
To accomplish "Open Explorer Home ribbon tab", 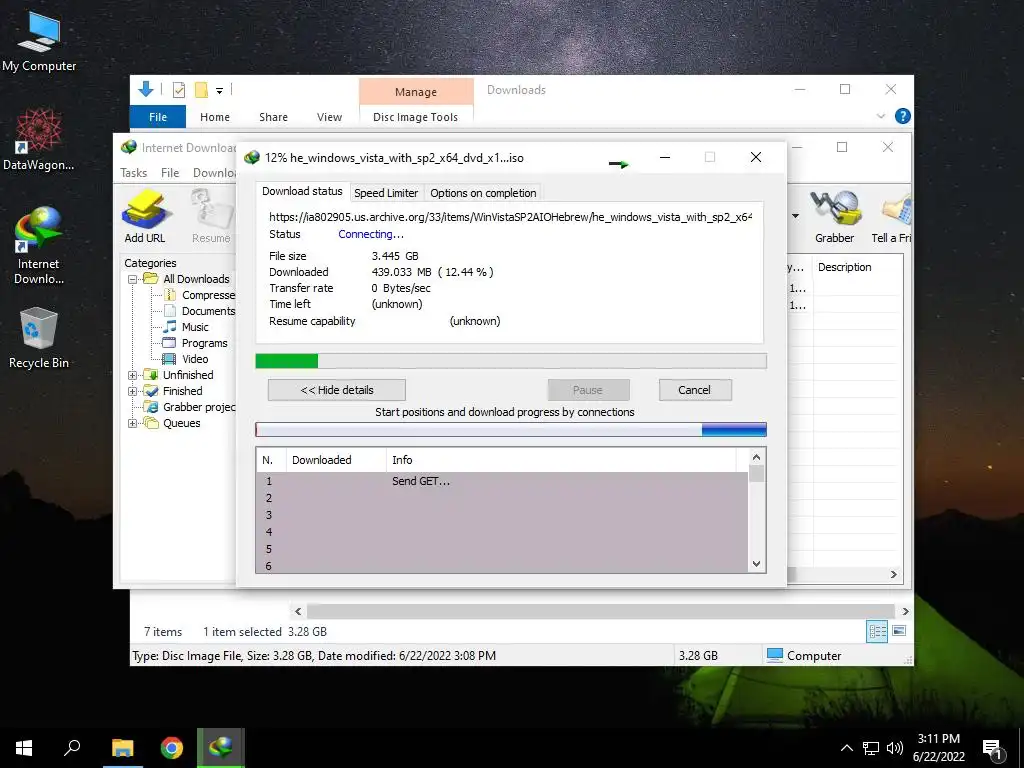I will click(x=215, y=117).
